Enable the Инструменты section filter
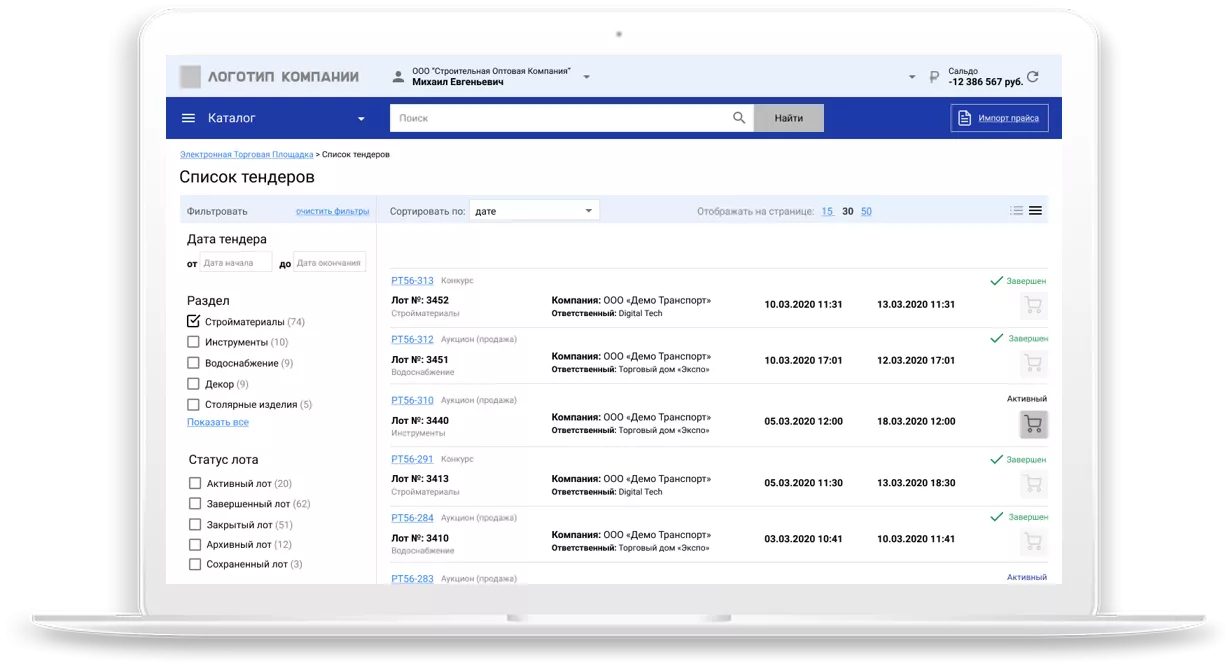The width and height of the screenshot is (1230, 665). 194,342
